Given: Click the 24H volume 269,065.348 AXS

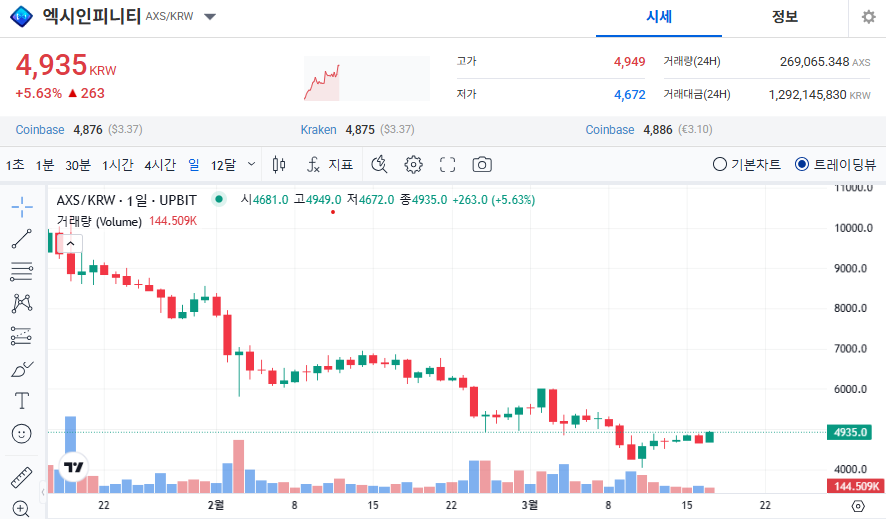Looking at the screenshot, I should 825,62.
